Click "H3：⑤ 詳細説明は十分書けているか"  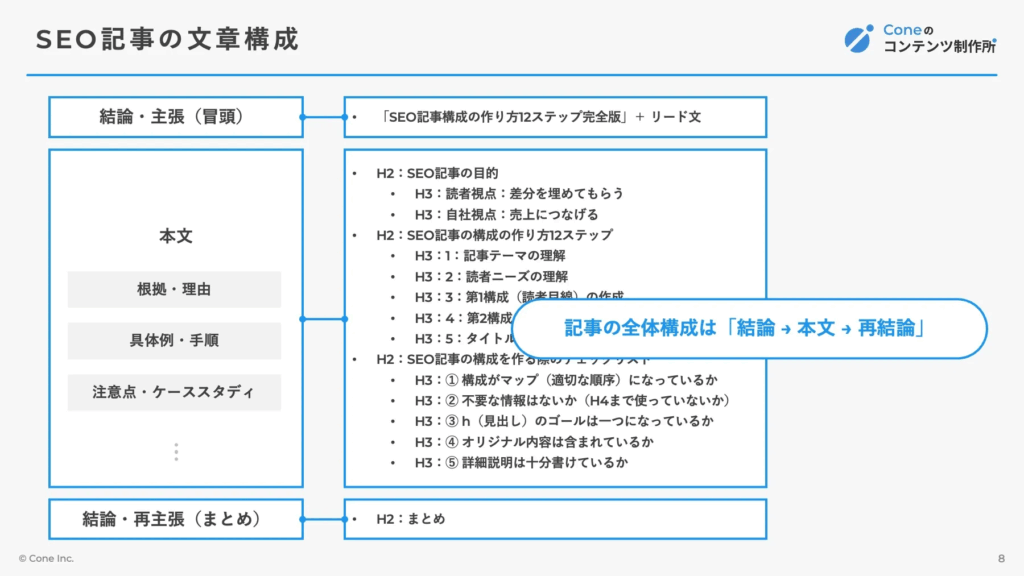pos(521,462)
